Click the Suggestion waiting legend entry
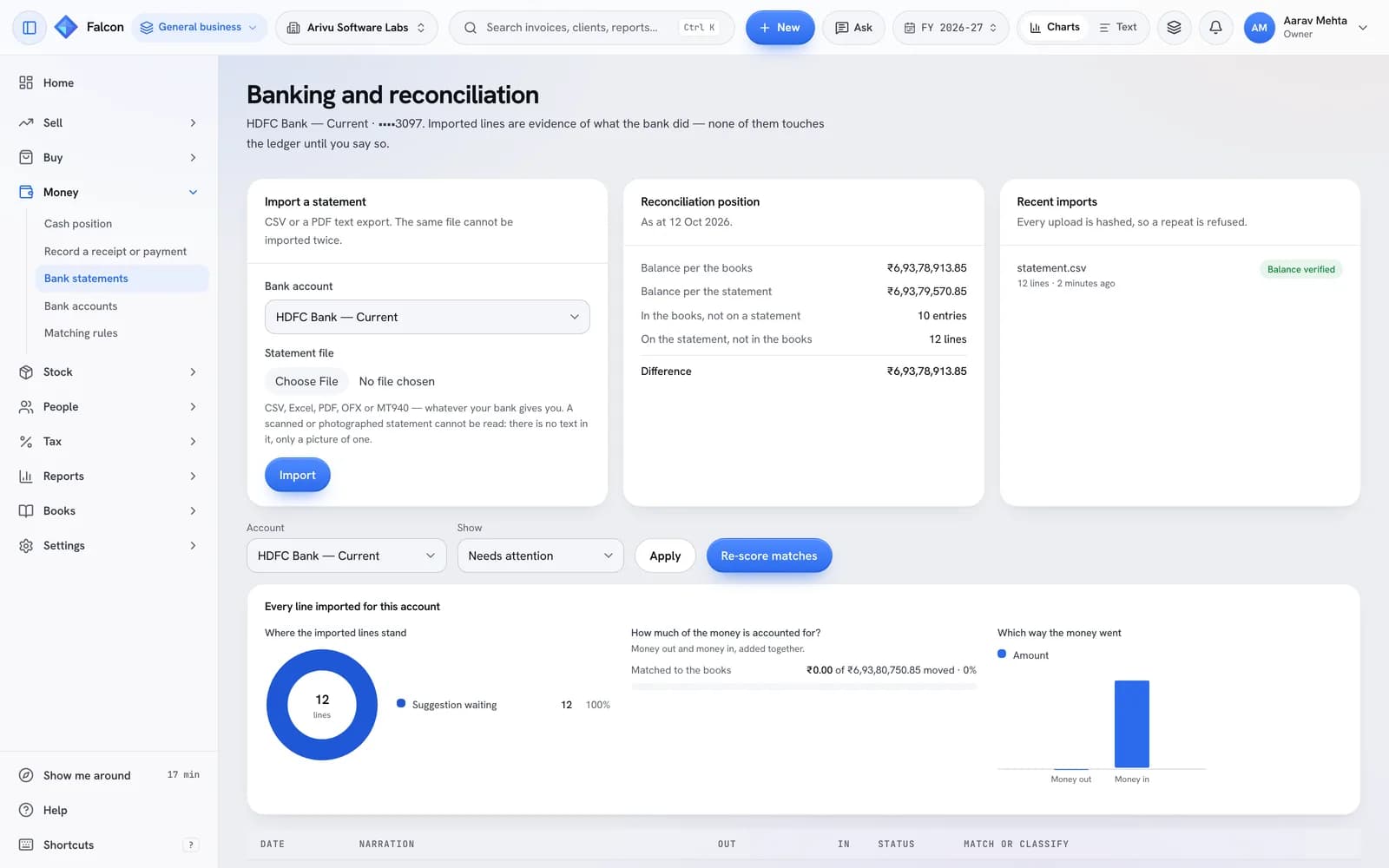The width and height of the screenshot is (1389, 868). [x=504, y=705]
